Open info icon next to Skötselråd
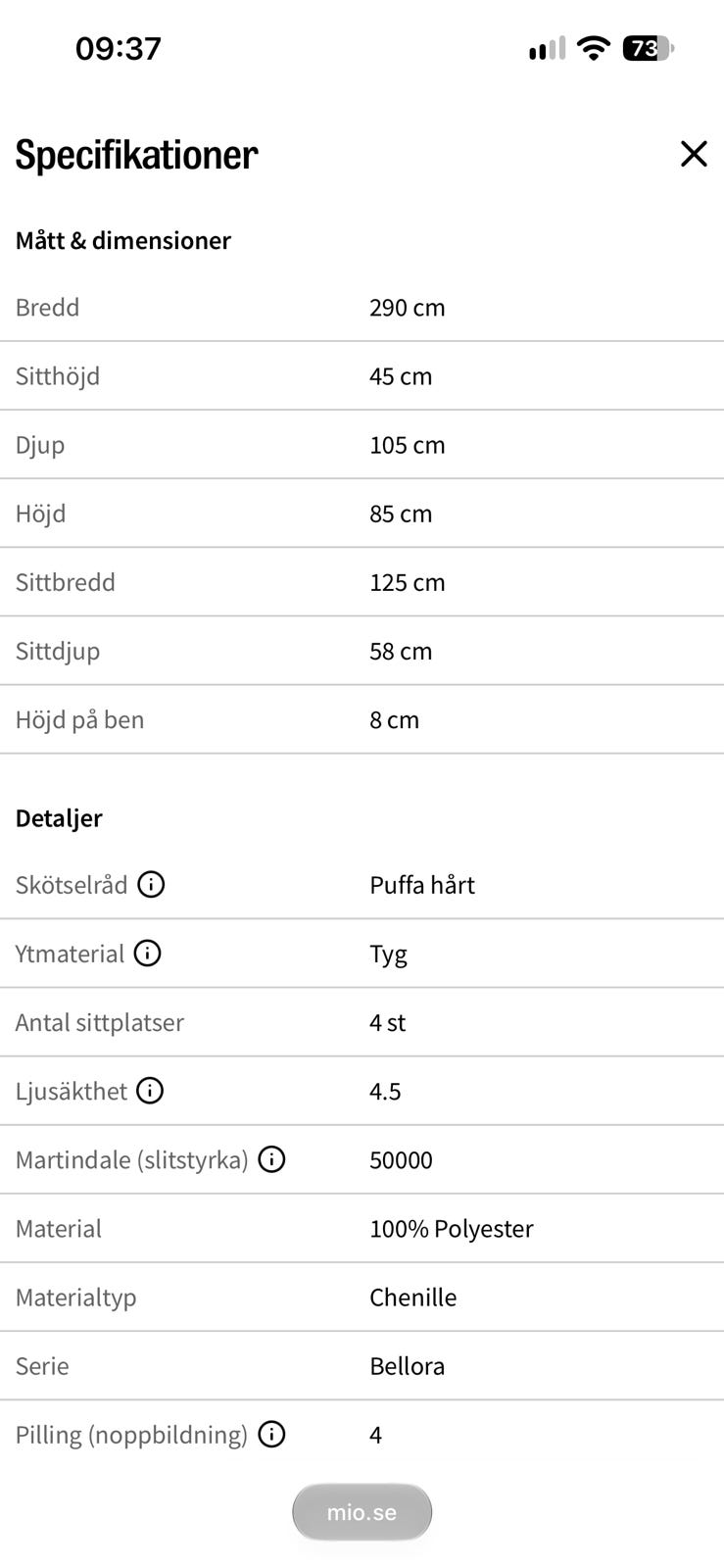Viewport: 724px width, 1568px height. [151, 885]
